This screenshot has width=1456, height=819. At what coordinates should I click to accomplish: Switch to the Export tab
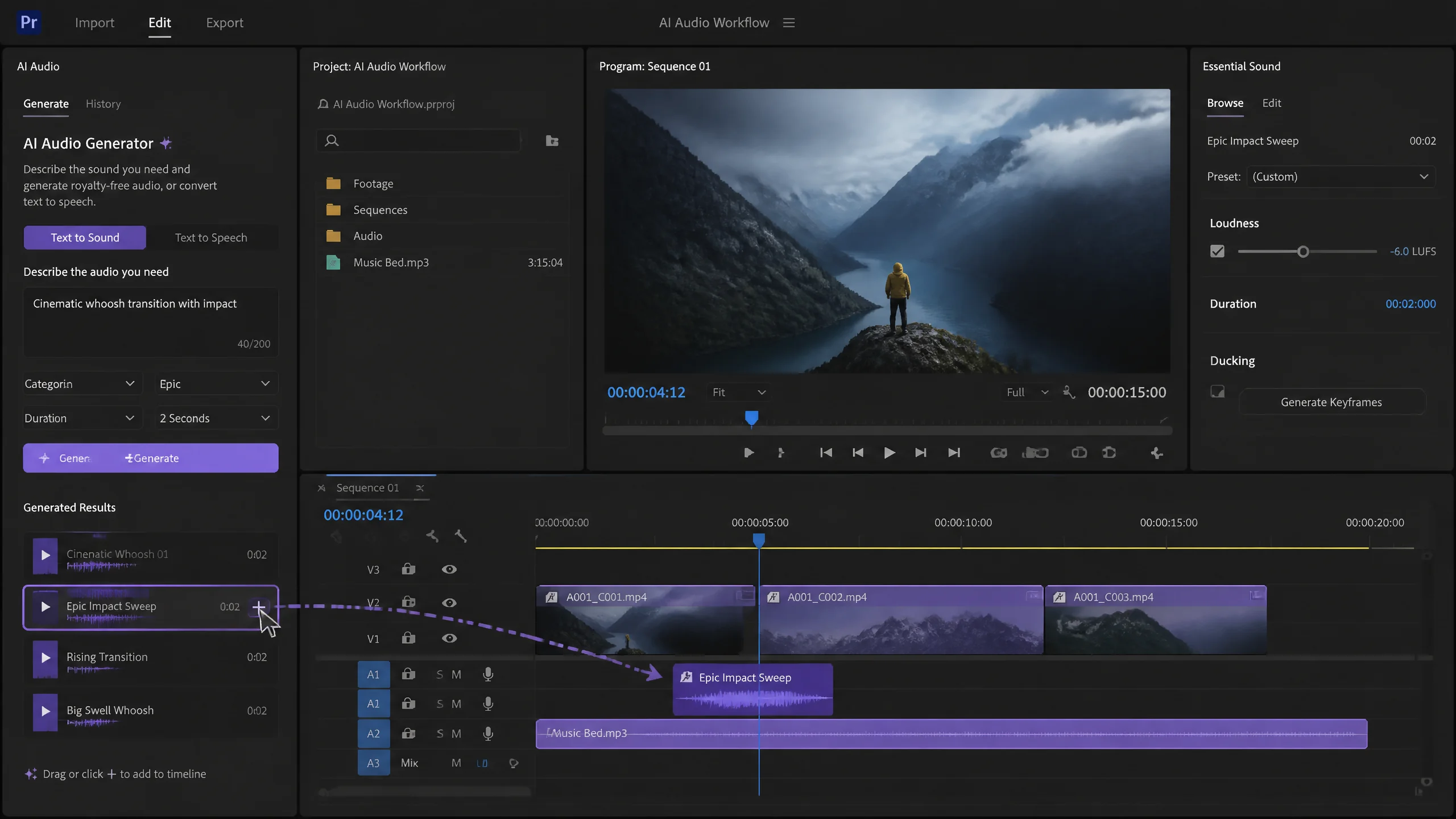click(x=225, y=23)
